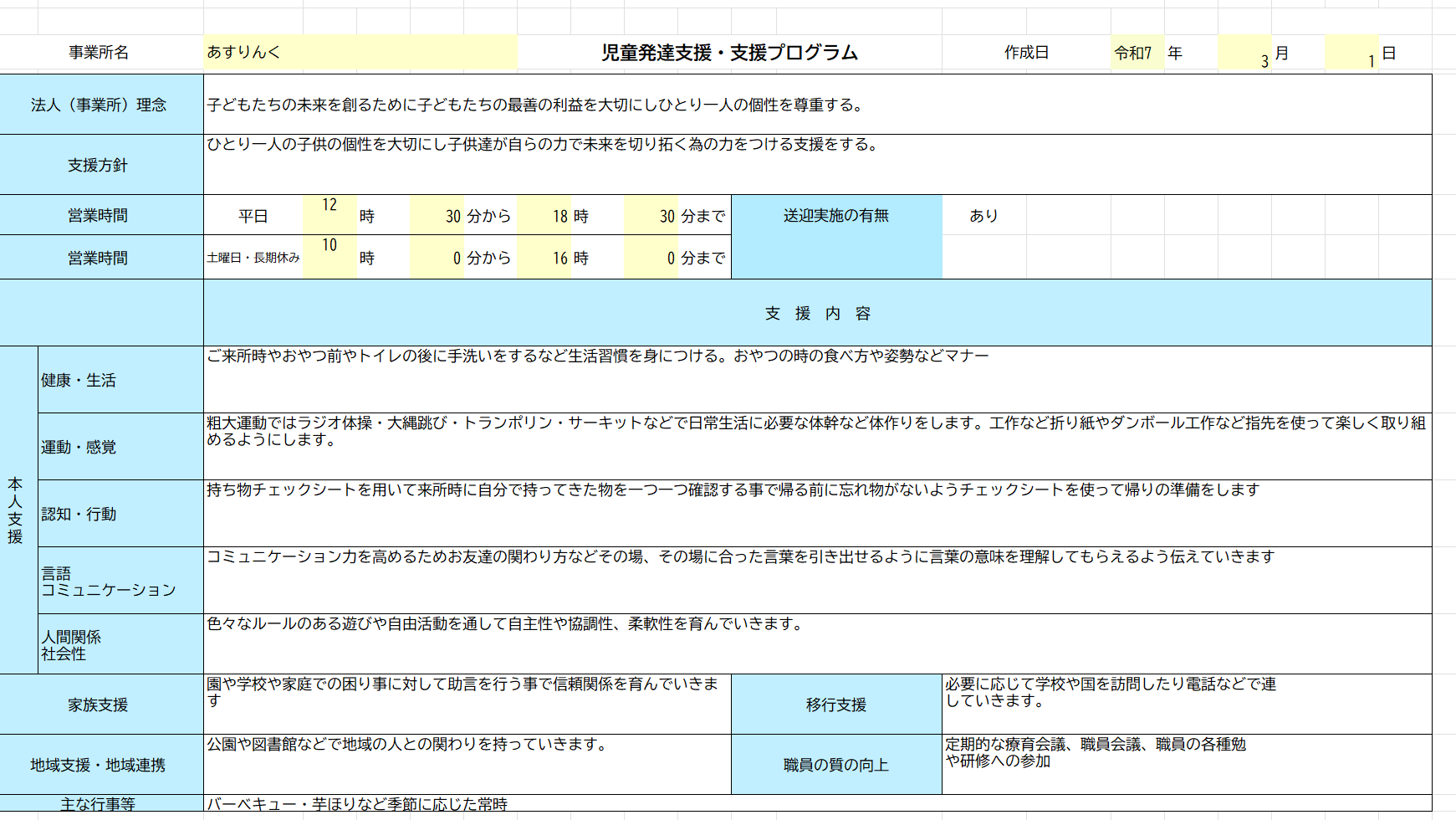Click the 令和7 year cell
This screenshot has height=820, width=1456.
[x=1136, y=53]
